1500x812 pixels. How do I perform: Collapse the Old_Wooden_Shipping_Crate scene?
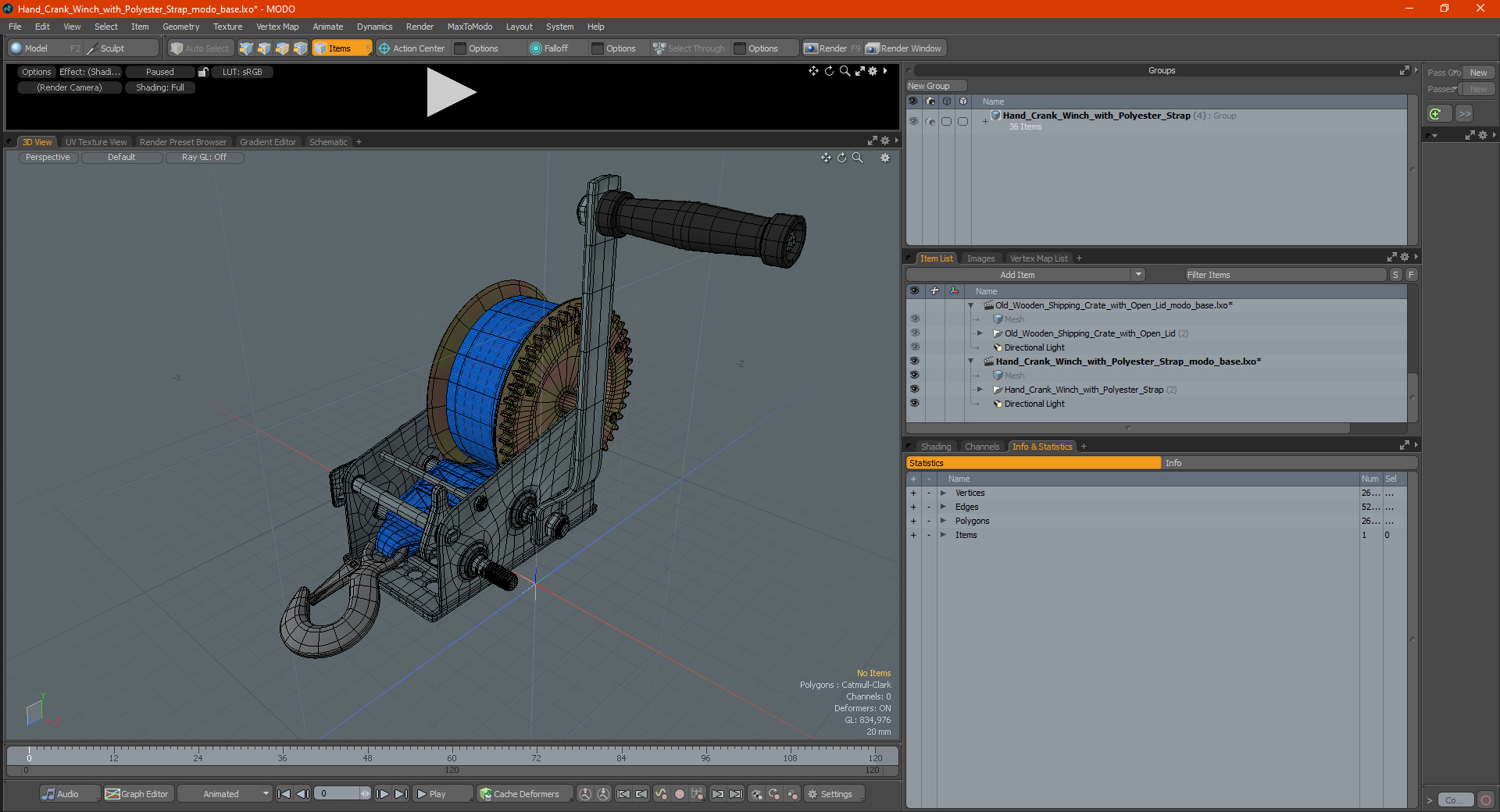[x=970, y=305]
